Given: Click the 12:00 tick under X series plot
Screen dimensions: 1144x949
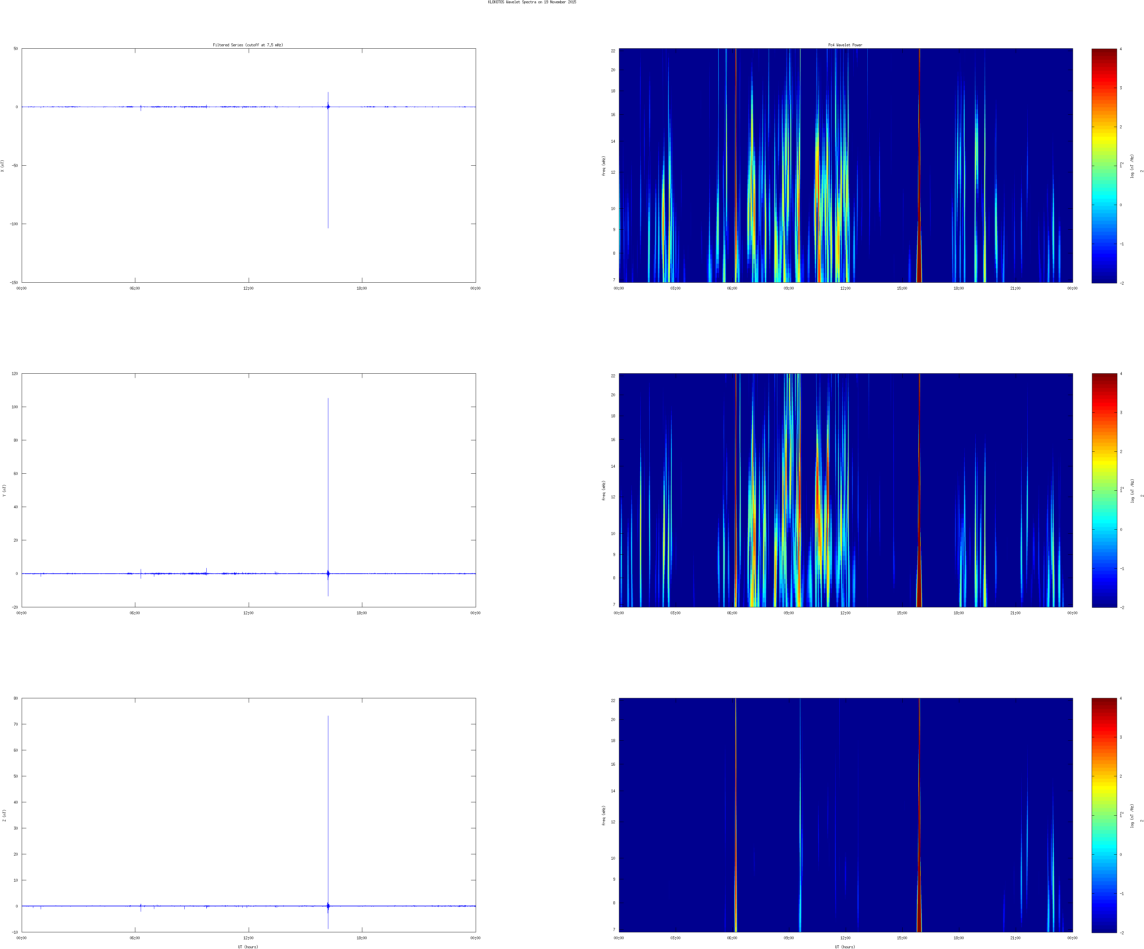Looking at the screenshot, I should pos(248,288).
